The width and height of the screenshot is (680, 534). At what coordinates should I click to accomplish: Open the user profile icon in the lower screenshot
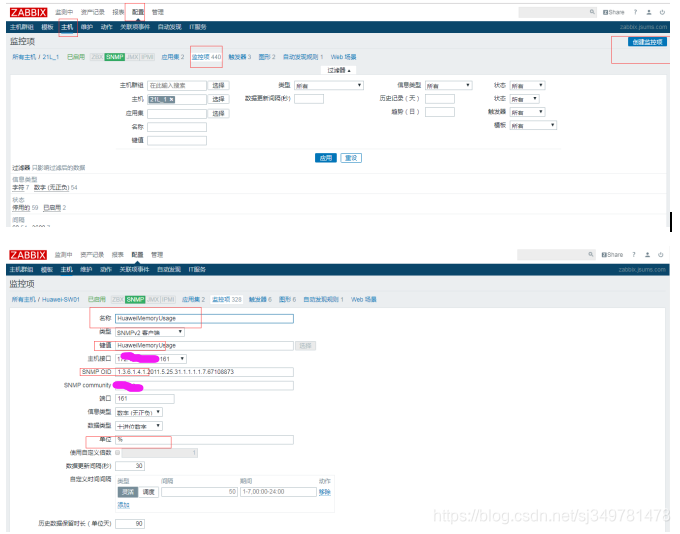click(x=647, y=255)
